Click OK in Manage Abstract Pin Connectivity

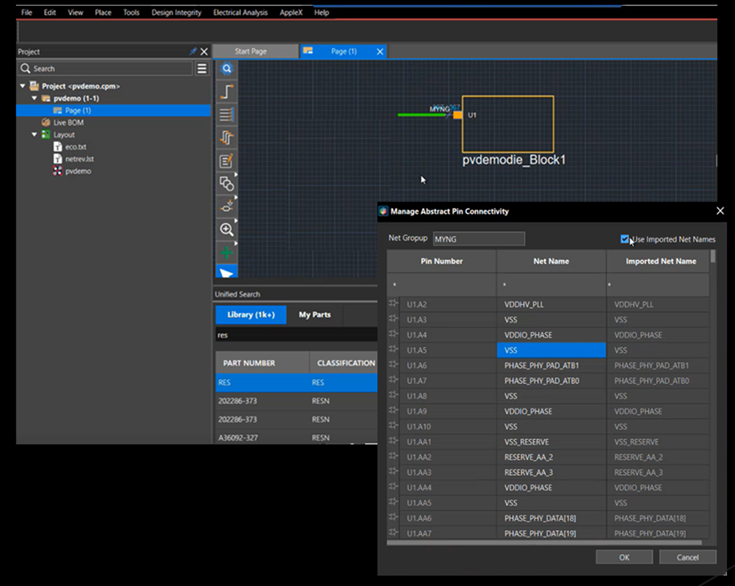click(623, 557)
